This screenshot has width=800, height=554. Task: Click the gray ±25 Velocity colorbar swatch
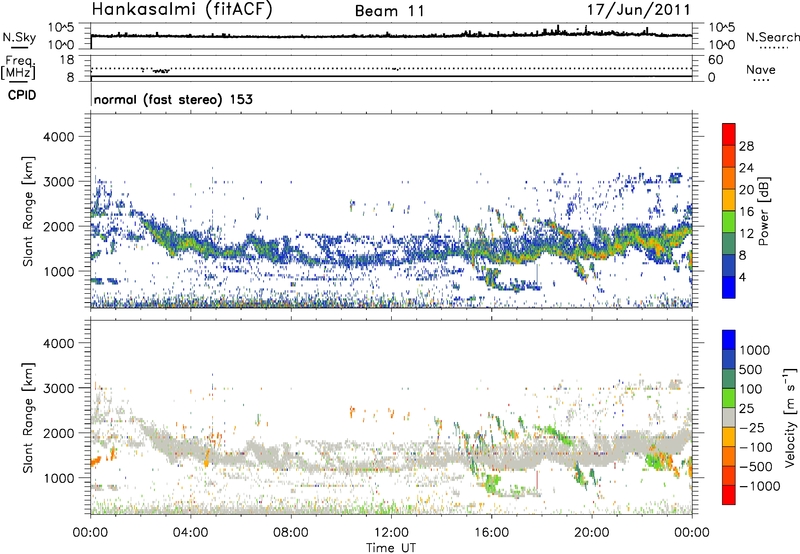[729, 417]
